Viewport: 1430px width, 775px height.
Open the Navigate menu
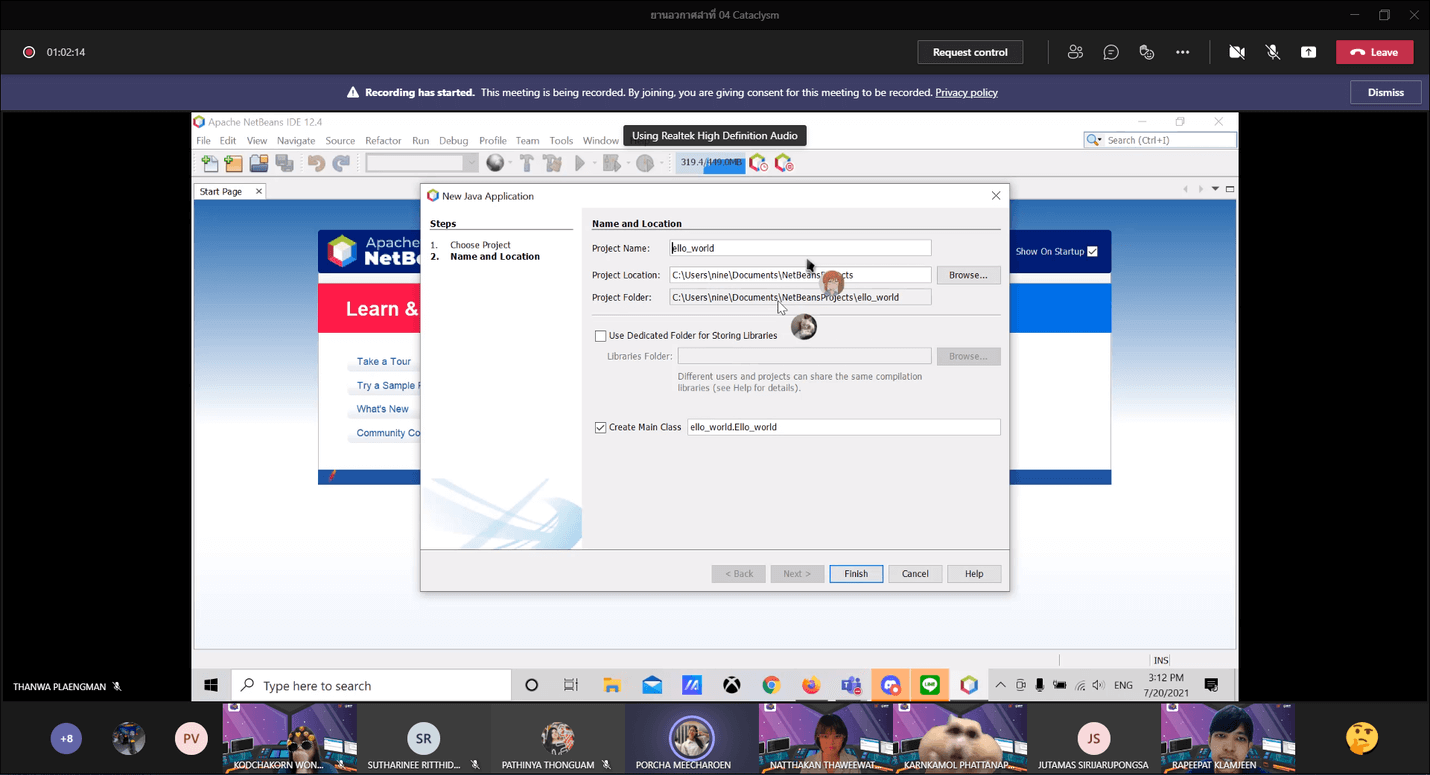click(x=296, y=141)
